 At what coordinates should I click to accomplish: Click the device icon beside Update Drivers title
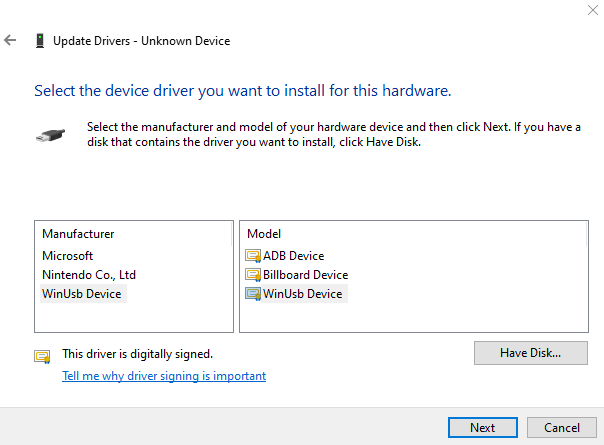pos(40,40)
